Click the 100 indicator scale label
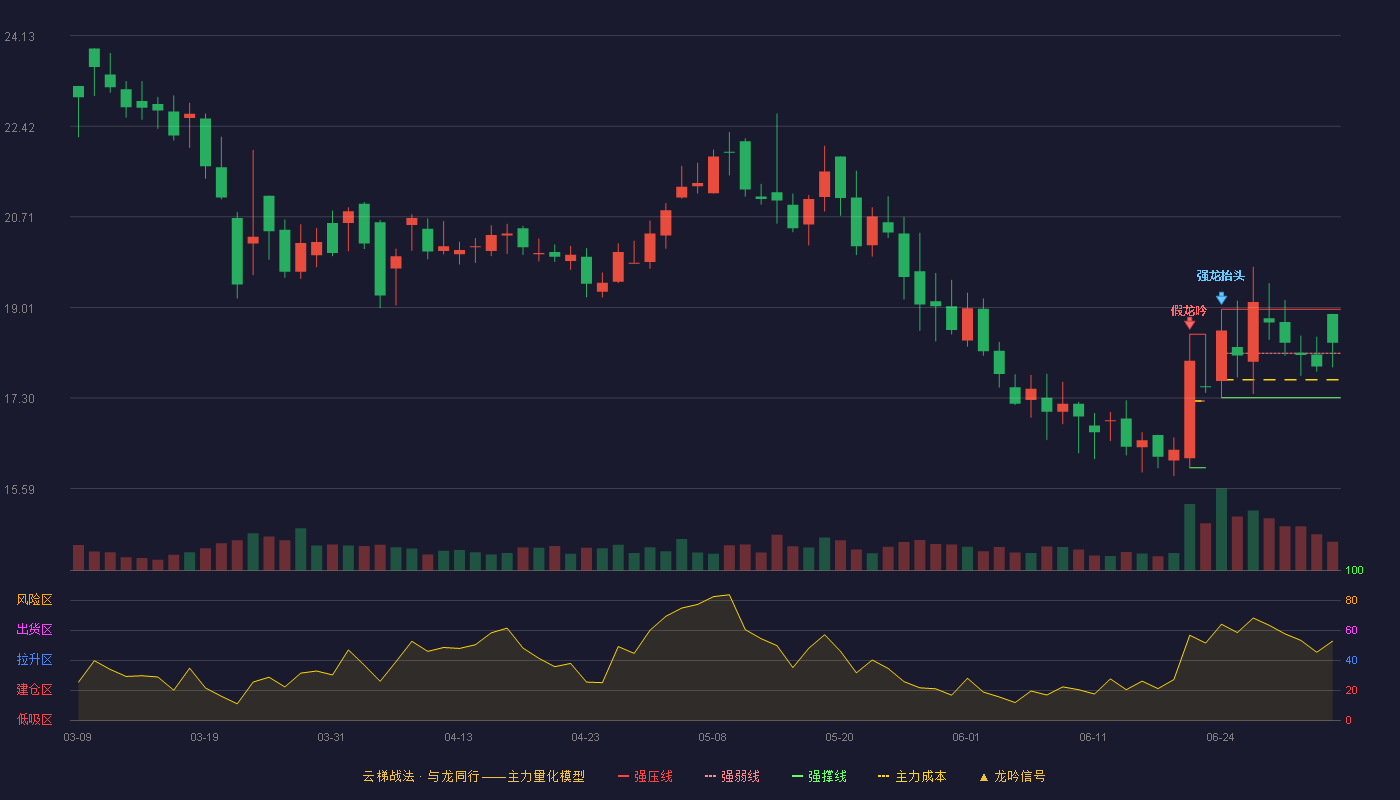Screen dimensions: 1400x800 [x=1353, y=570]
